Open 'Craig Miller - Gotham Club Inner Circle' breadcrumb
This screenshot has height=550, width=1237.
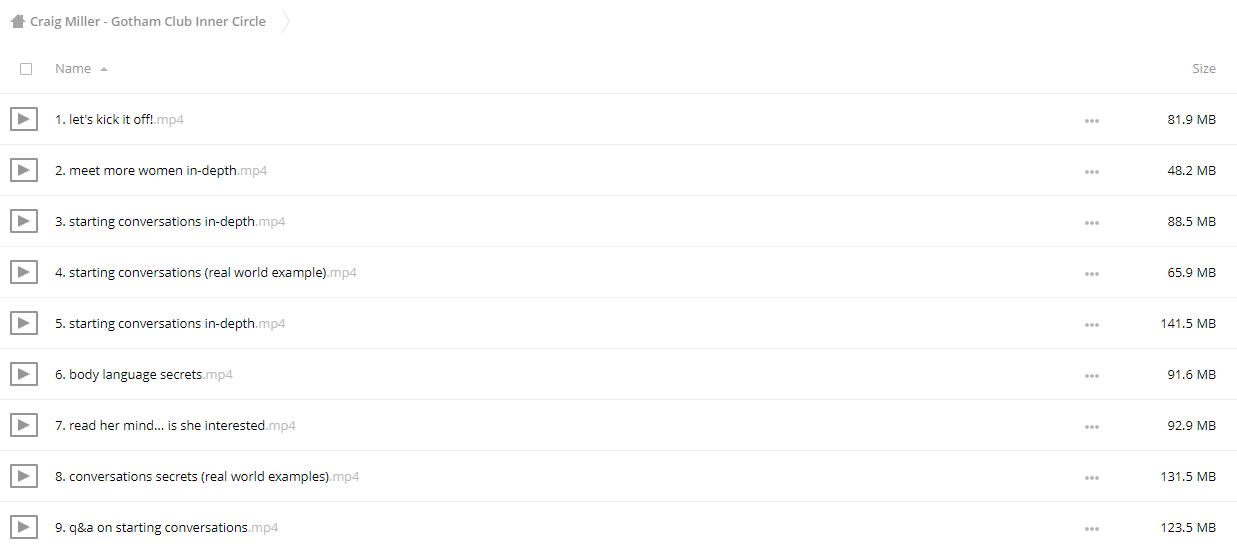pos(148,21)
